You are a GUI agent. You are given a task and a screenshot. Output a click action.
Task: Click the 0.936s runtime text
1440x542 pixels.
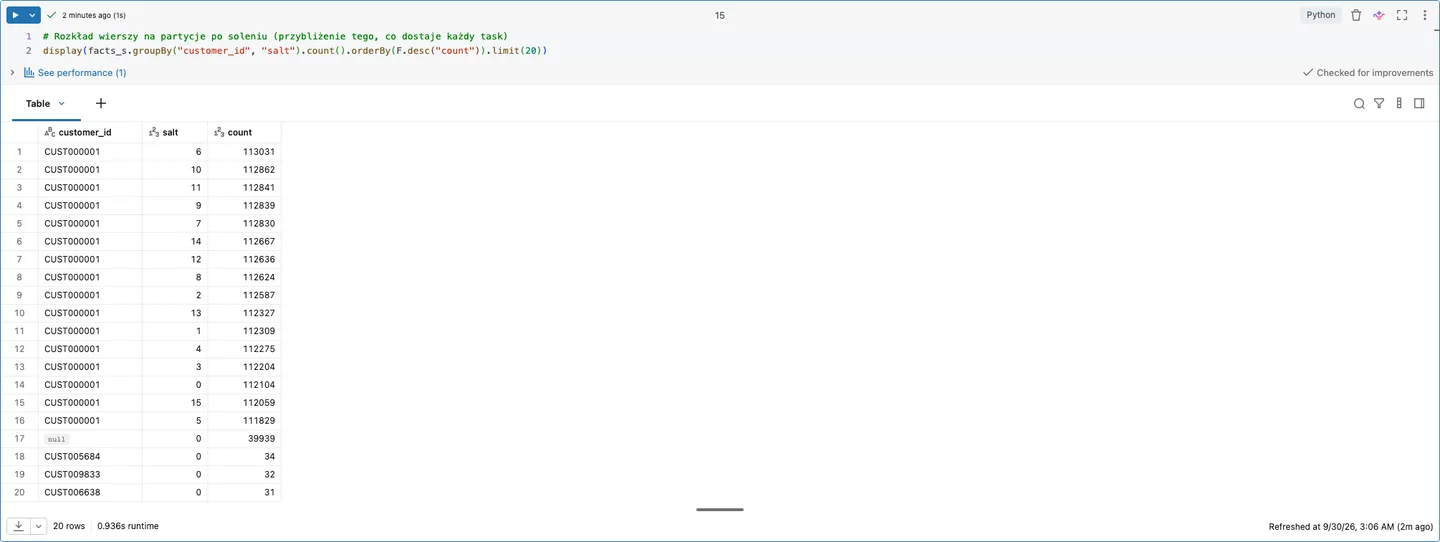point(128,526)
